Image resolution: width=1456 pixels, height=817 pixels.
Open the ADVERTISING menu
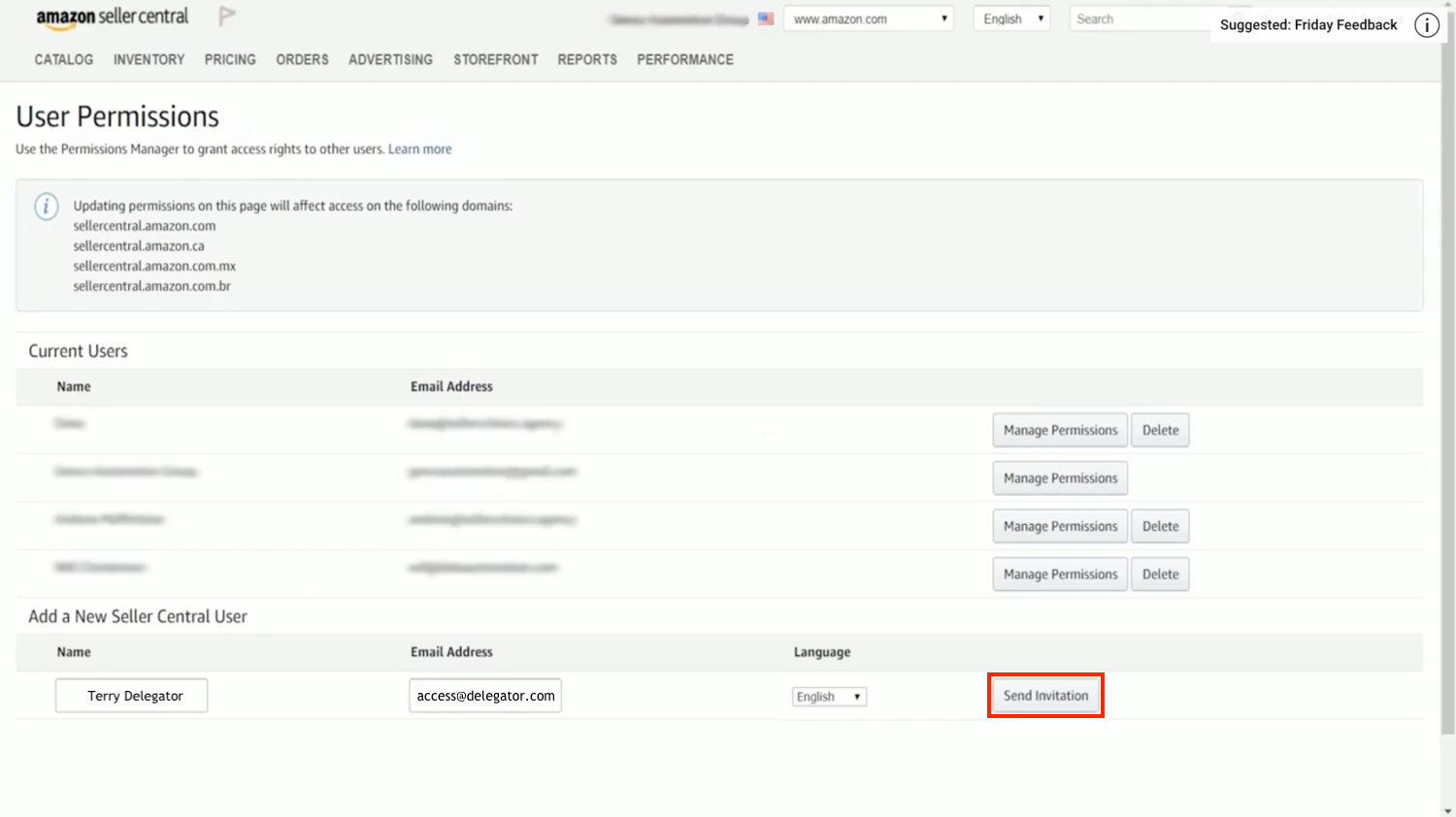tap(390, 59)
